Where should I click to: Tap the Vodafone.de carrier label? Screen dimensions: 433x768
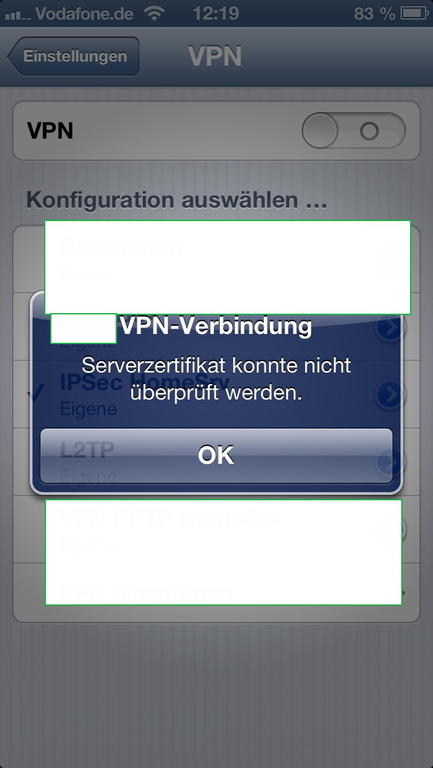[85, 14]
